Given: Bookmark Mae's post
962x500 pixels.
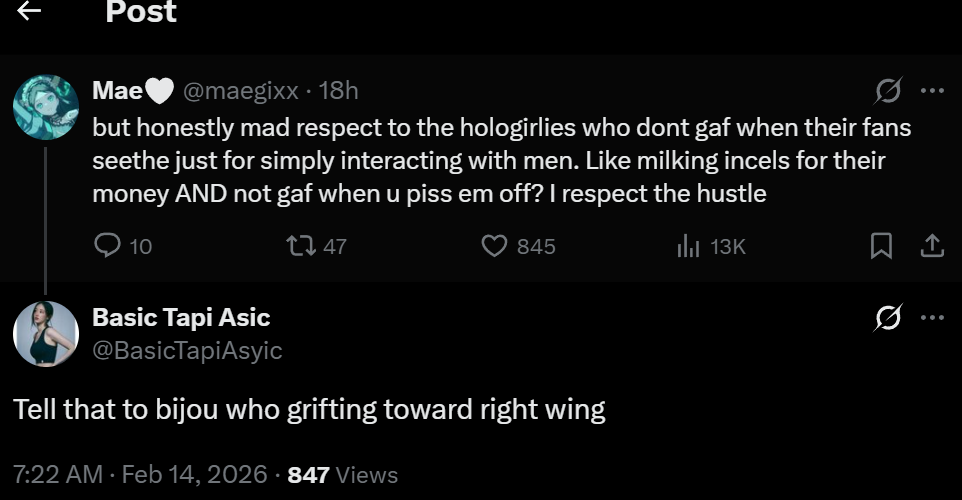Looking at the screenshot, I should pyautogui.click(x=882, y=246).
